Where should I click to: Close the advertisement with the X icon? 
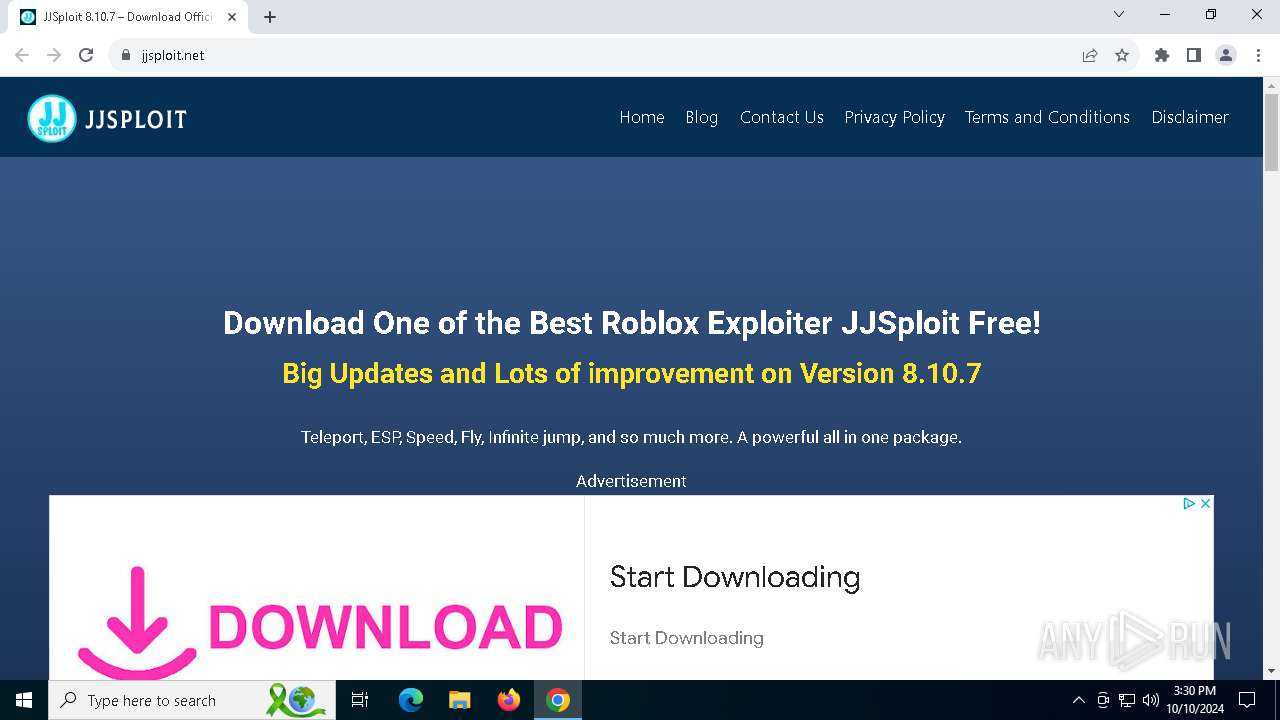1205,503
